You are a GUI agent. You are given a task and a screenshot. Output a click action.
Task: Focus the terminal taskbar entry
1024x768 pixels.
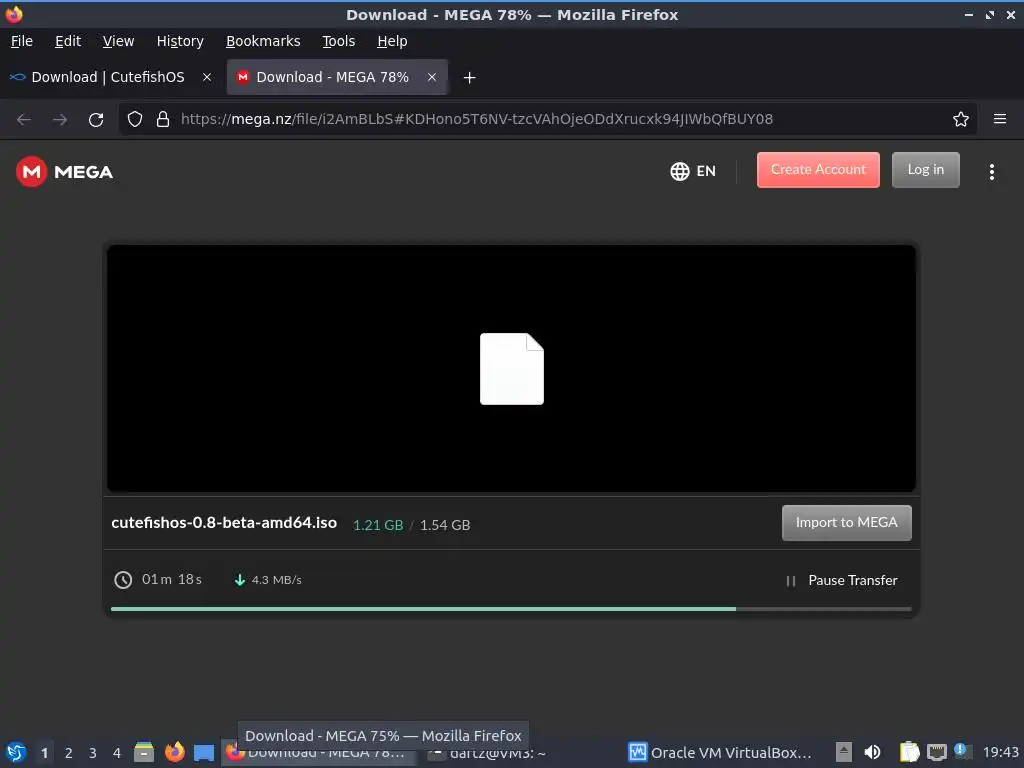click(487, 753)
